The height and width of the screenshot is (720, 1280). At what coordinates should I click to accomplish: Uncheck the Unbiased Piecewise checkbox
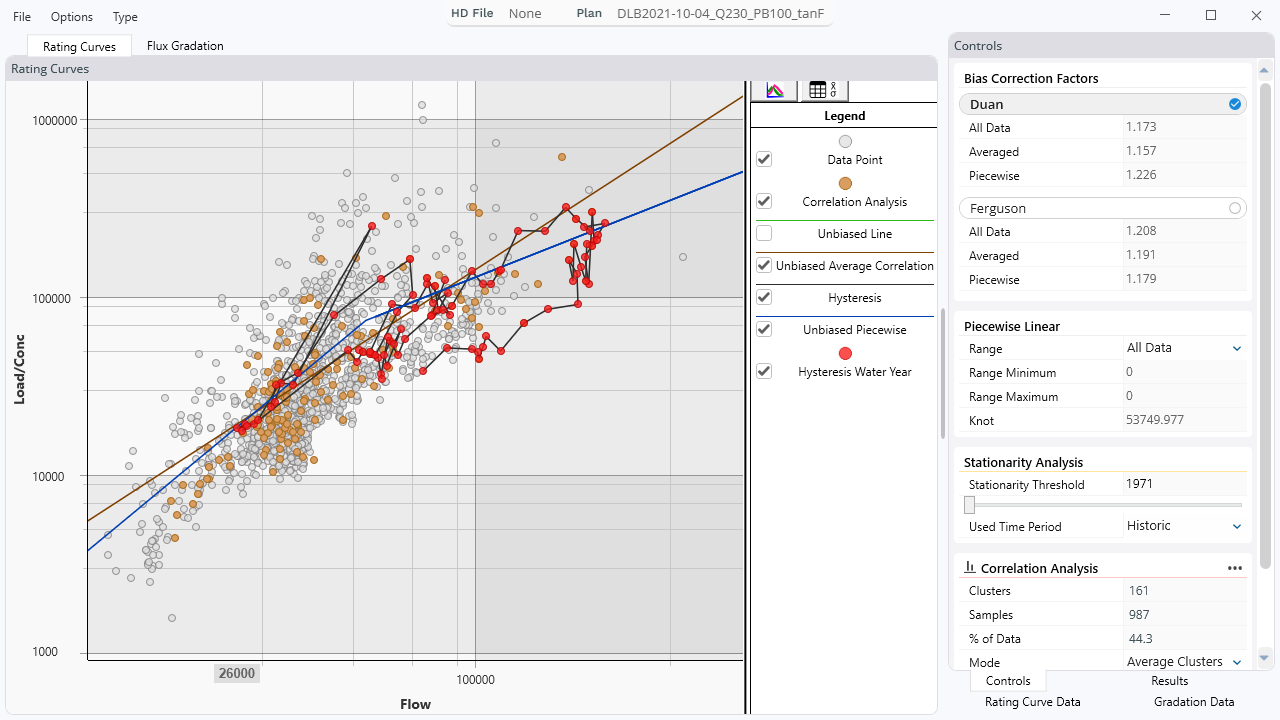pyautogui.click(x=764, y=330)
